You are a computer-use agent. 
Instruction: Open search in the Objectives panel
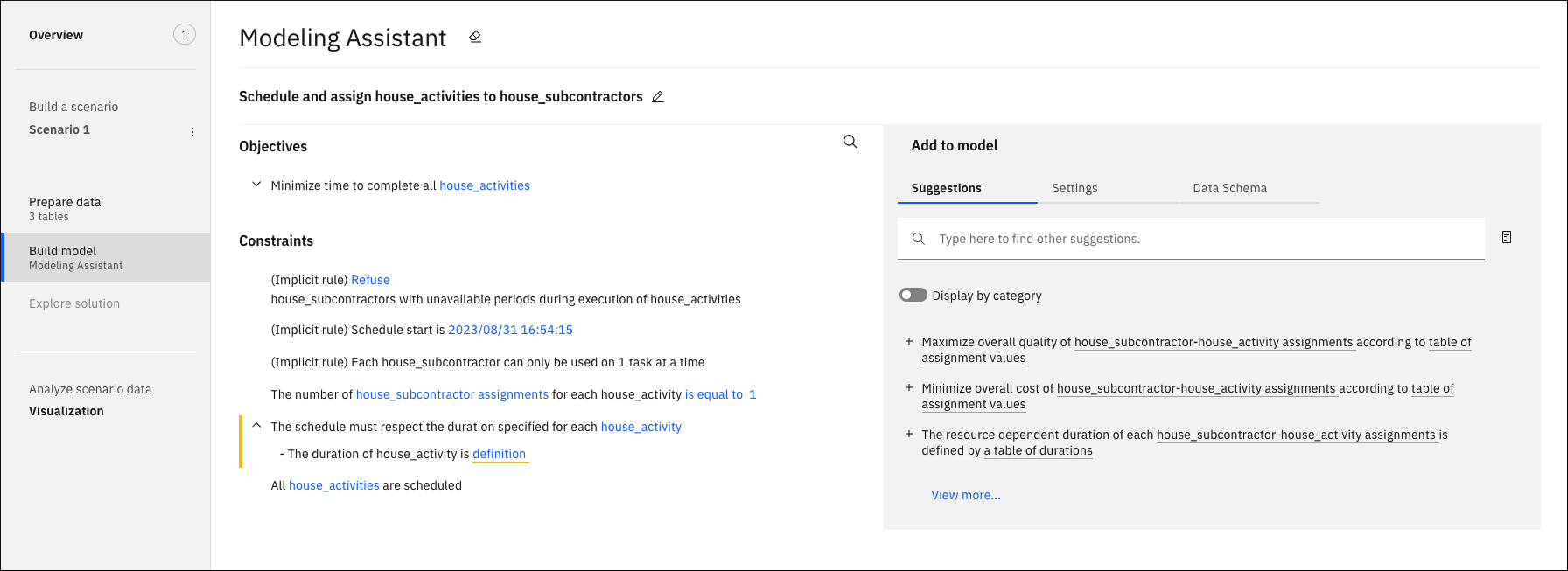pyautogui.click(x=850, y=142)
